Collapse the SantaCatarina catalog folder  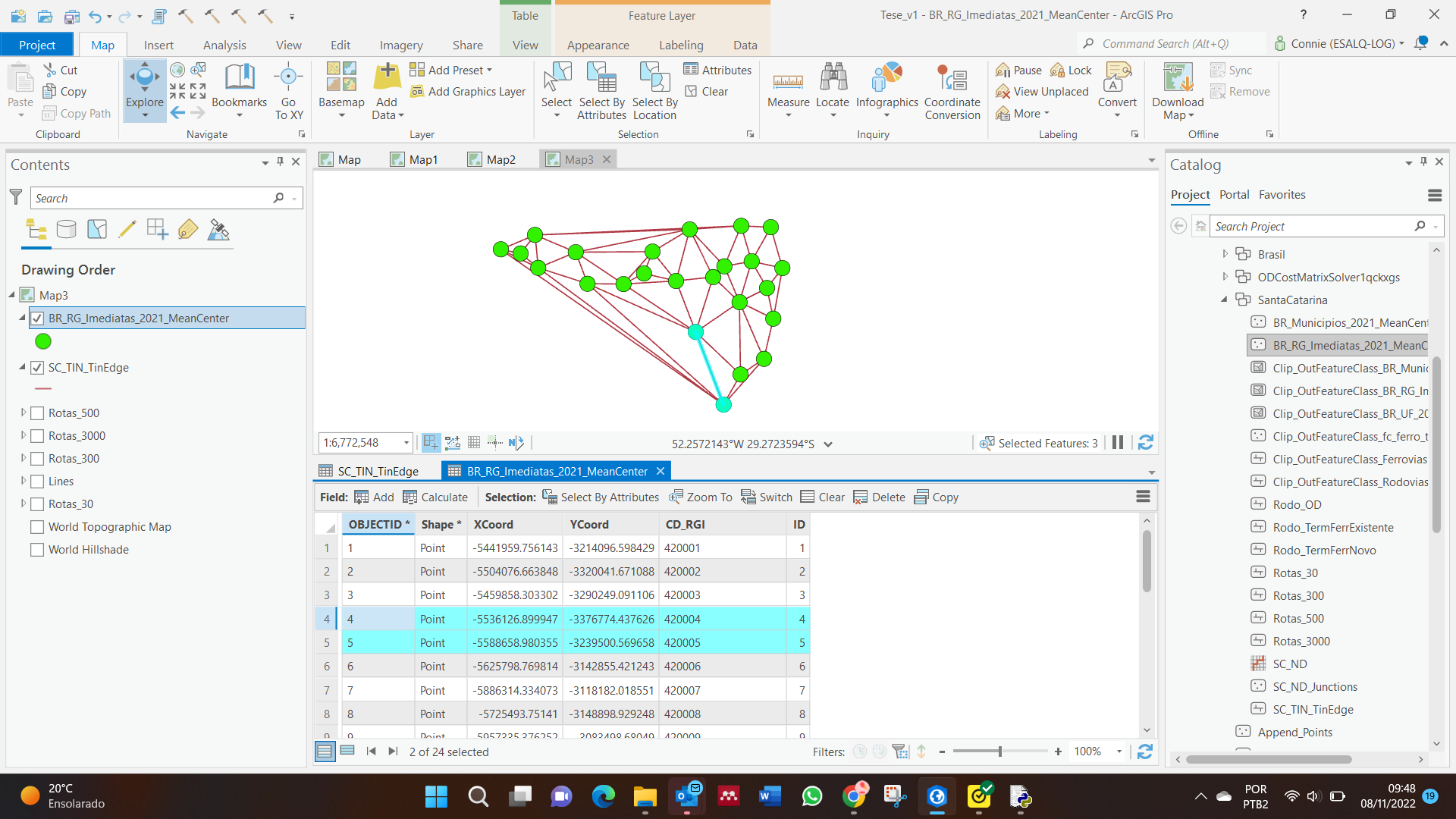1223,300
